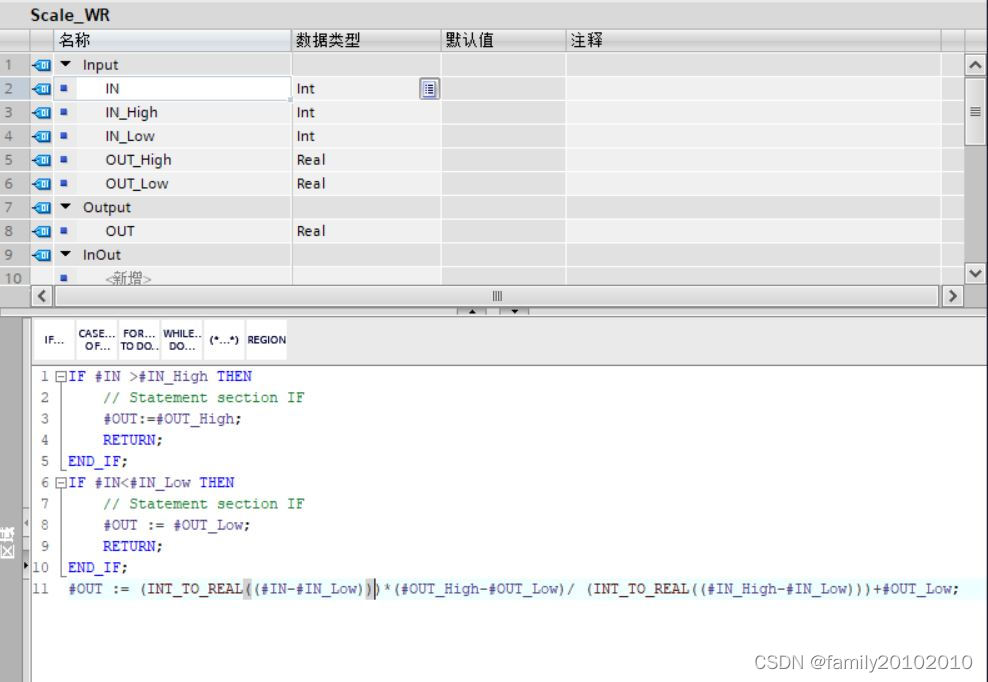The width and height of the screenshot is (988, 682).
Task: Open the data type selector for IN
Action: coord(428,89)
